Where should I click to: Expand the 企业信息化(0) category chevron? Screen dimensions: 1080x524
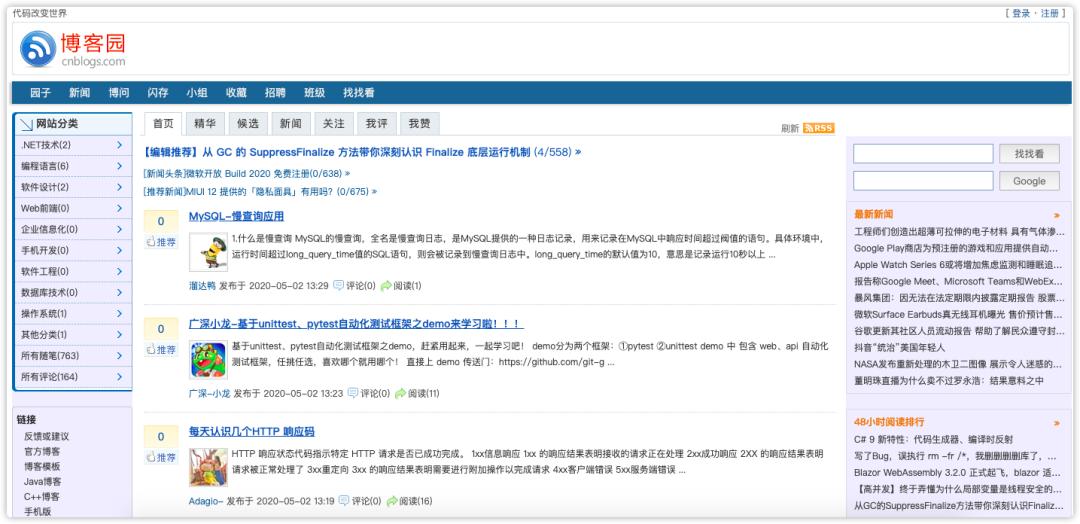coord(119,229)
